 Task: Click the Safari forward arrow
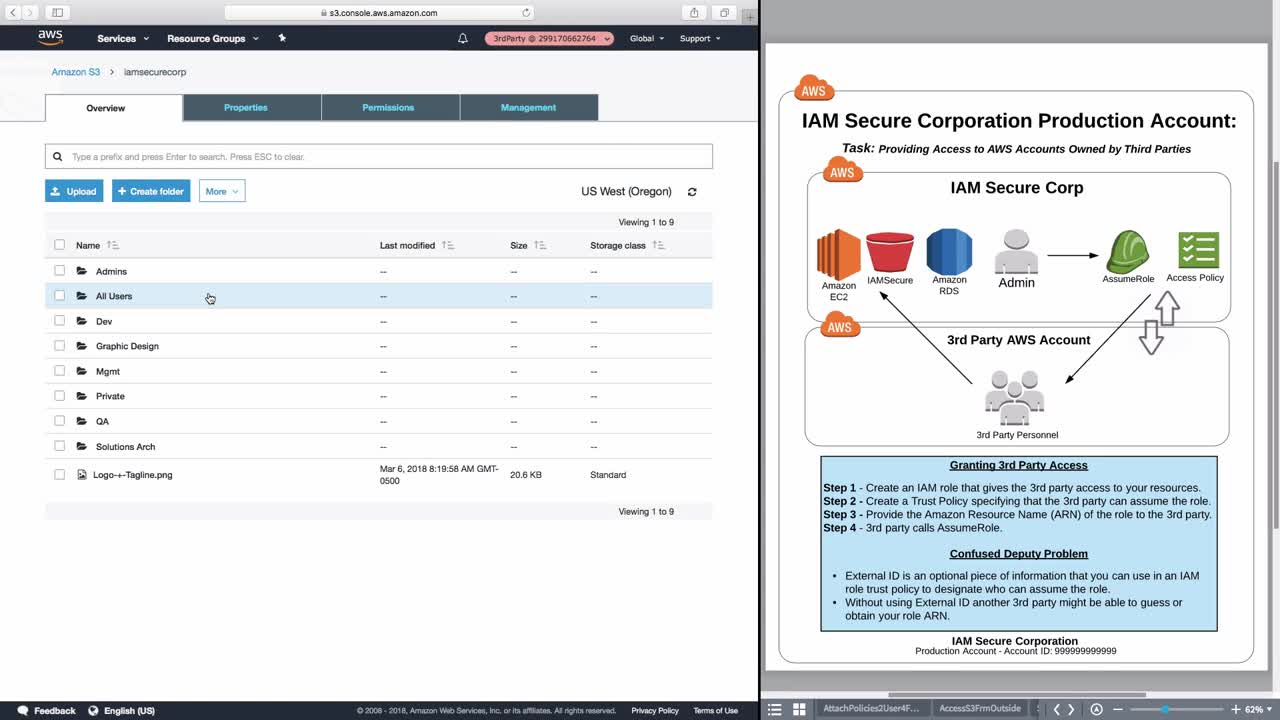coord(31,12)
